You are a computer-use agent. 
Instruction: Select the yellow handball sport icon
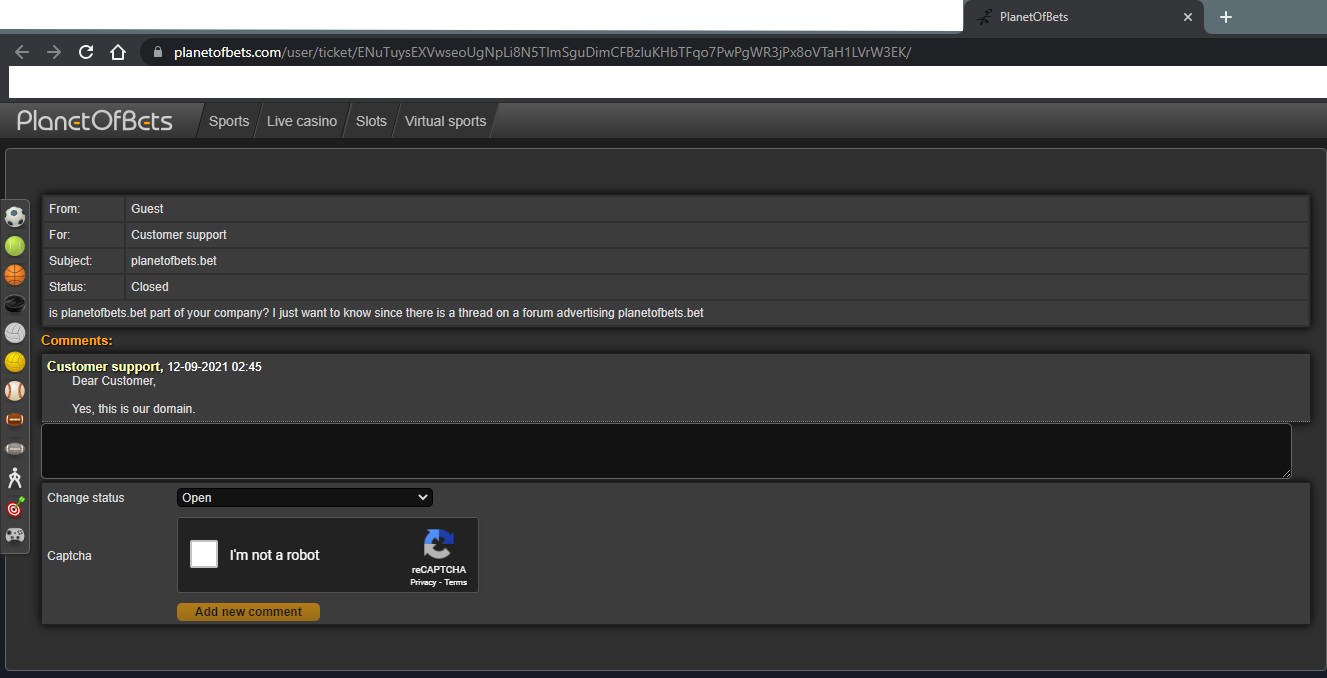(15, 362)
